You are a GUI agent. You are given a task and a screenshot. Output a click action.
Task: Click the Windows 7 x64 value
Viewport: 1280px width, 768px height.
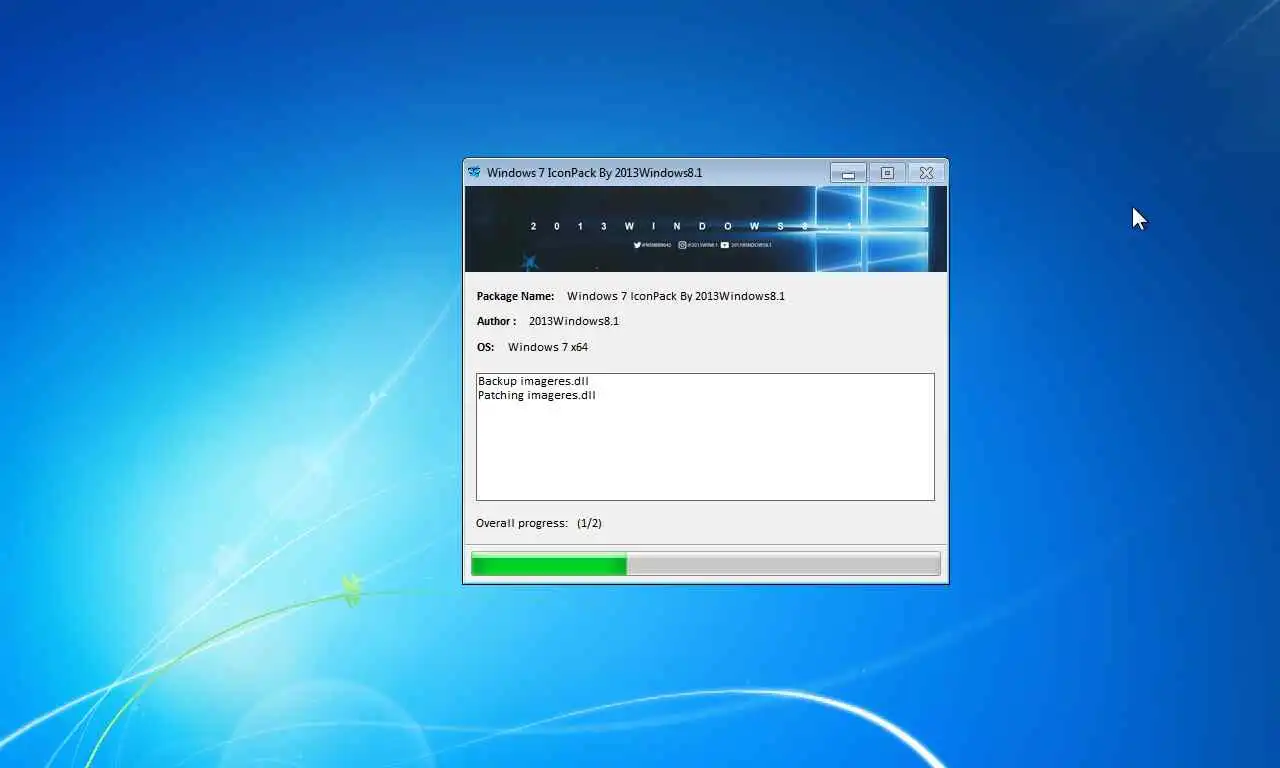click(548, 347)
